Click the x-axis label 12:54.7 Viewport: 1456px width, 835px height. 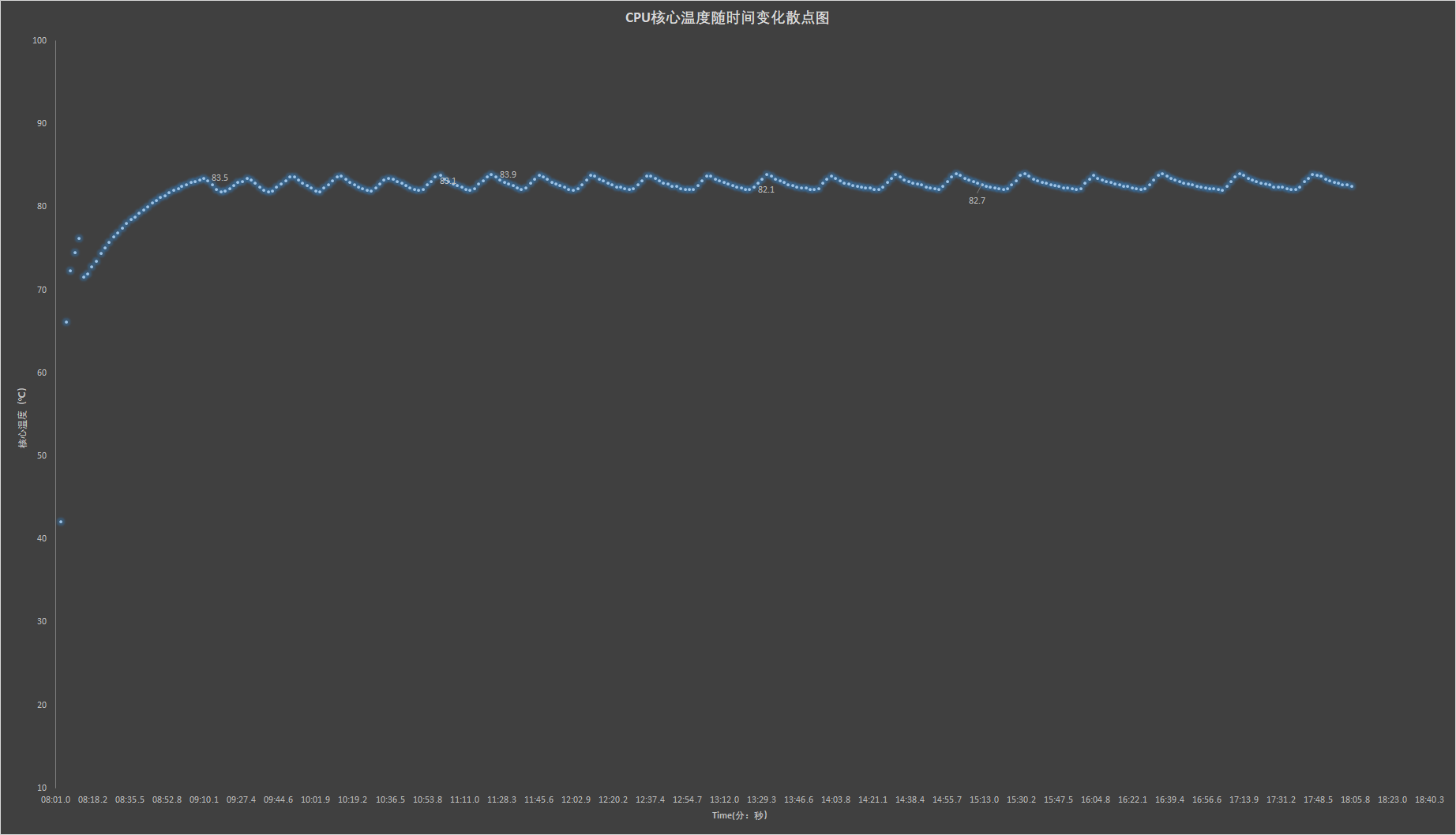687,799
